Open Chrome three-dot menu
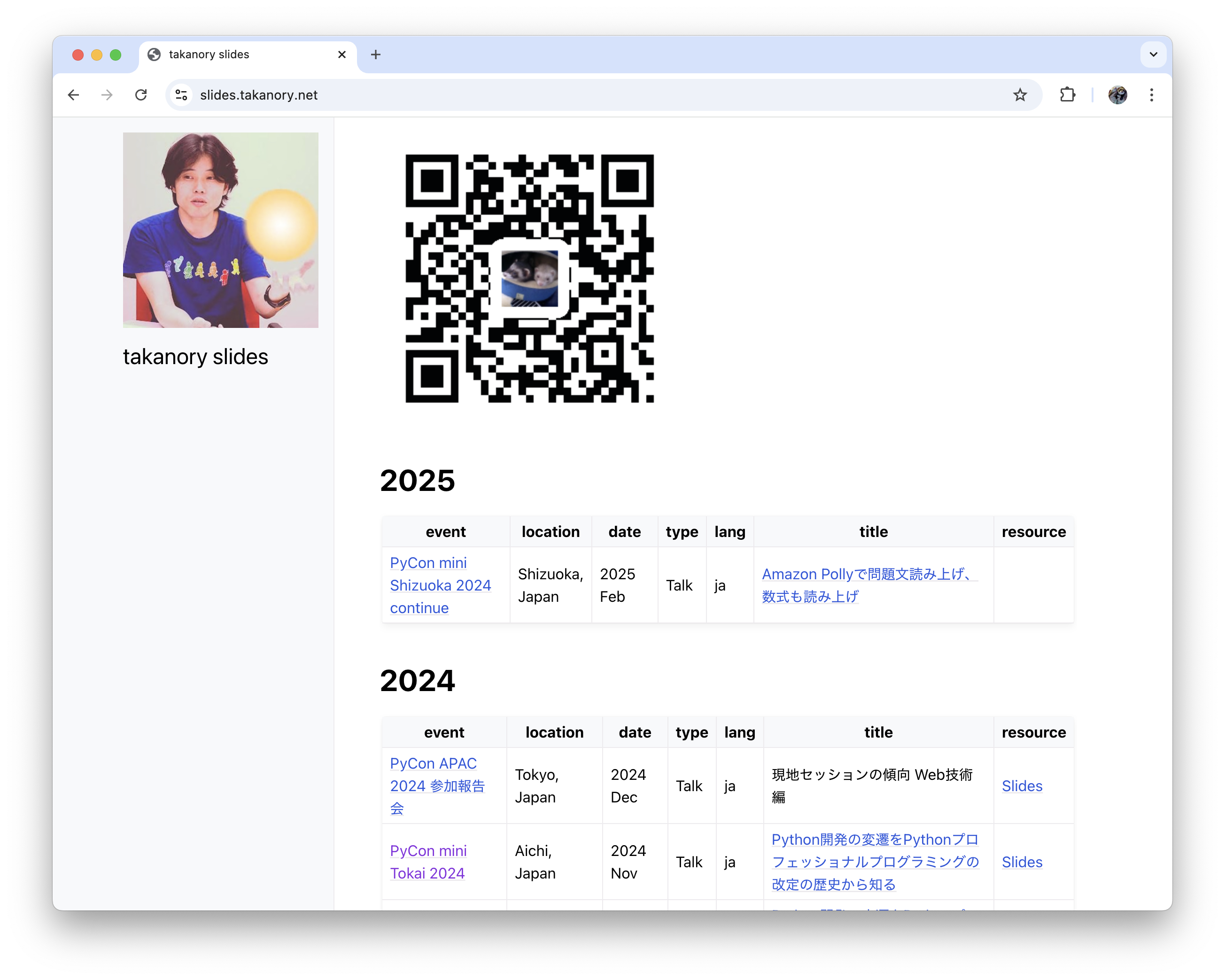 (x=1151, y=95)
